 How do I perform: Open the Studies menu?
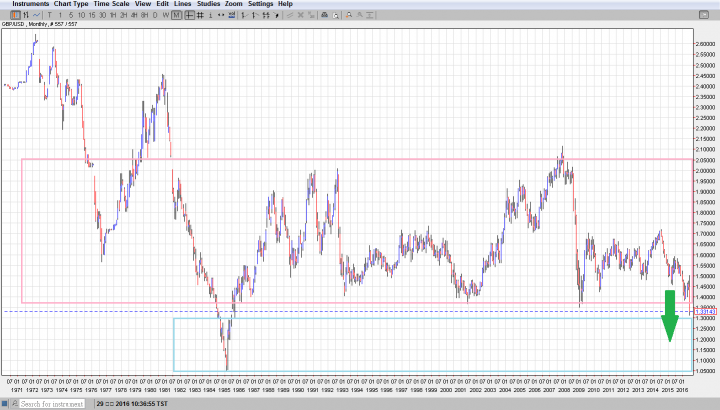pyautogui.click(x=208, y=4)
